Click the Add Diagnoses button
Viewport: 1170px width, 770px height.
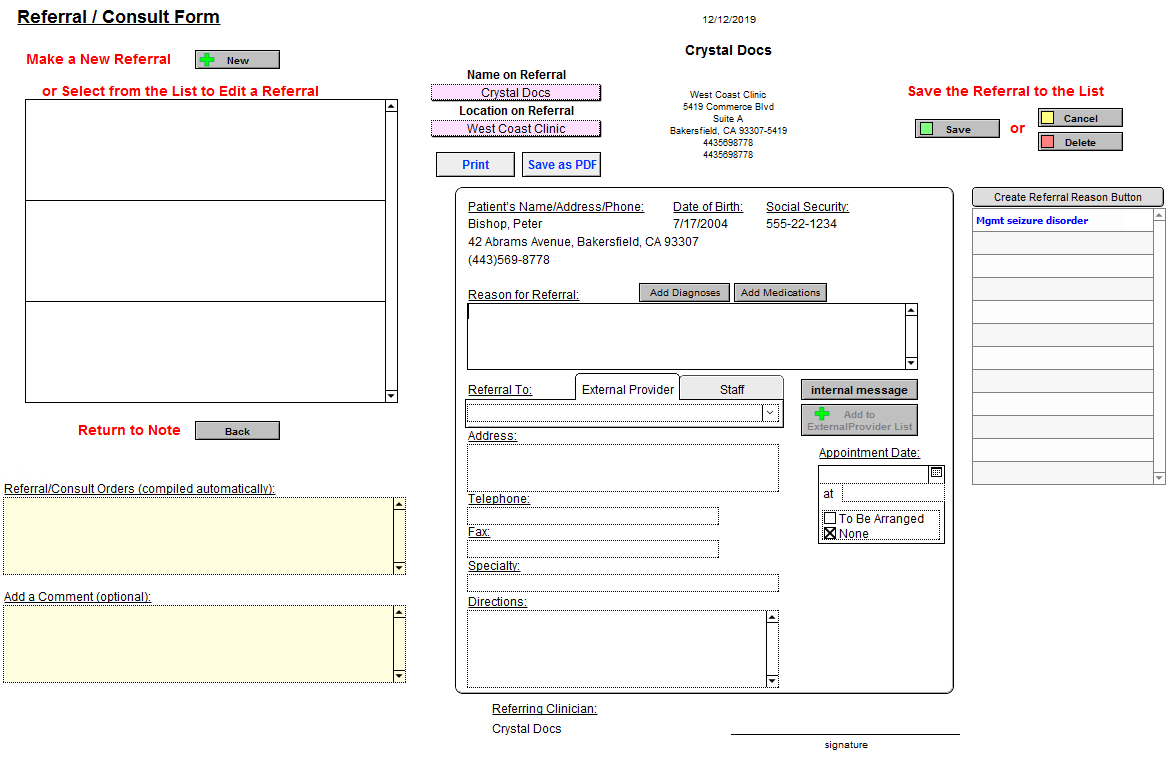(x=685, y=293)
